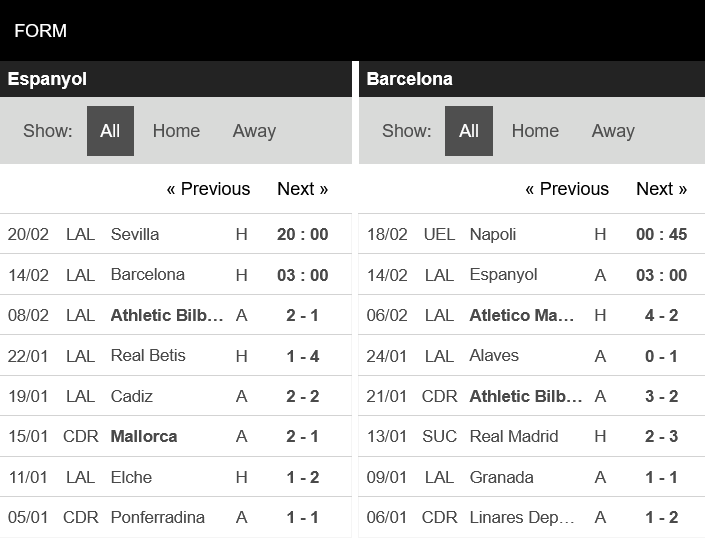705x547 pixels.
Task: Click the 1 - 4 score for Real Betis
Action: pyautogui.click(x=302, y=355)
